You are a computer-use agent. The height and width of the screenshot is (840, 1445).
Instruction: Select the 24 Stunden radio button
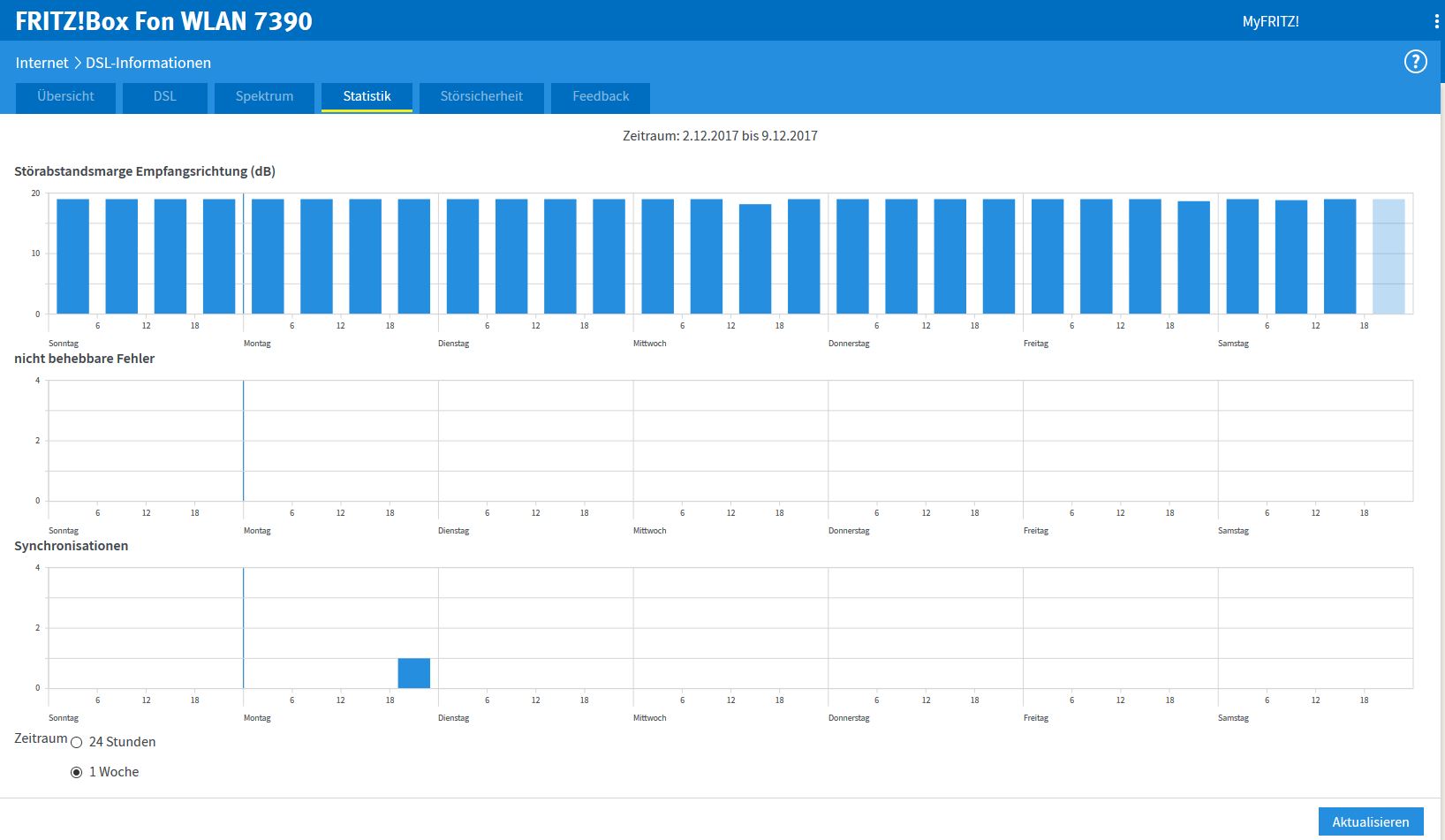pyautogui.click(x=77, y=743)
